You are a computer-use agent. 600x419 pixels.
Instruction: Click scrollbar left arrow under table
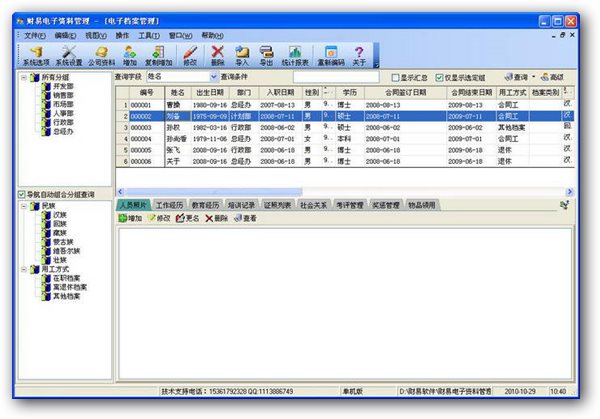pyautogui.click(x=120, y=191)
